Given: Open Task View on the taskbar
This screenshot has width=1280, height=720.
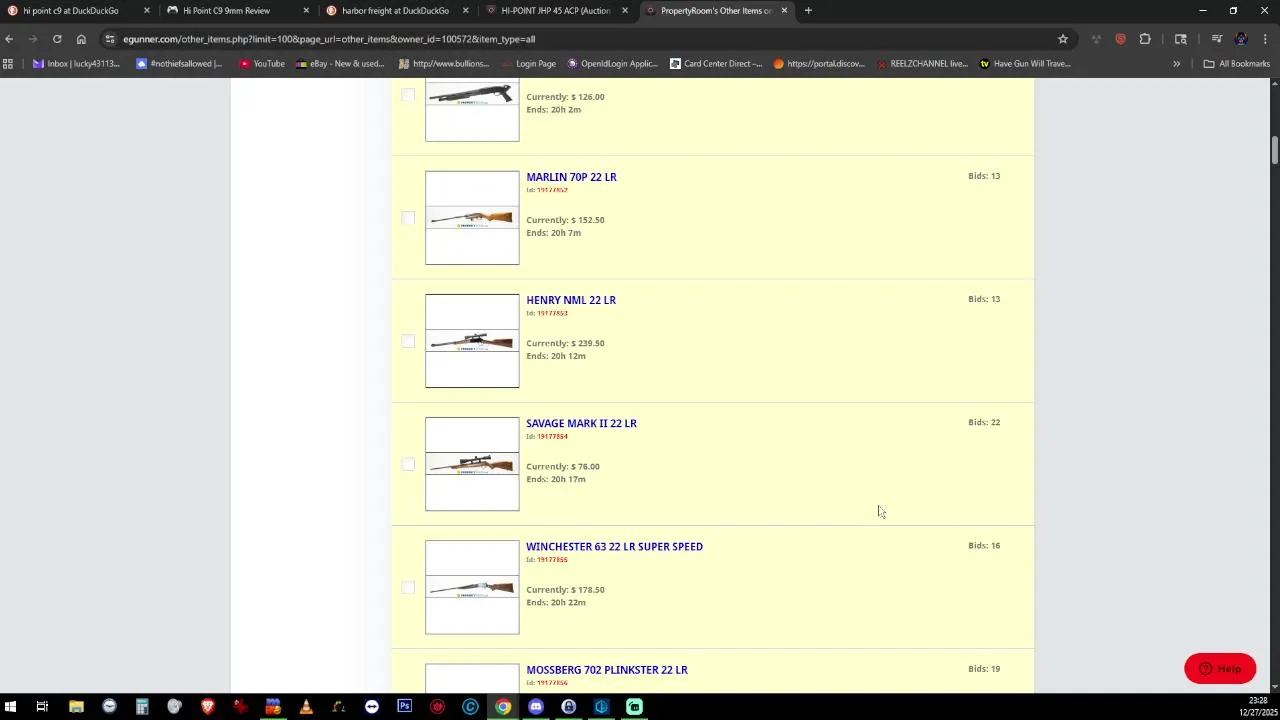Looking at the screenshot, I should point(42,707).
